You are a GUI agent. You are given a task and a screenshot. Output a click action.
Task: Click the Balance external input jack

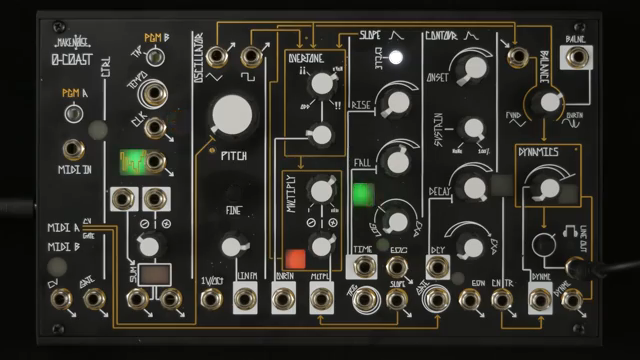pyautogui.click(x=518, y=57)
